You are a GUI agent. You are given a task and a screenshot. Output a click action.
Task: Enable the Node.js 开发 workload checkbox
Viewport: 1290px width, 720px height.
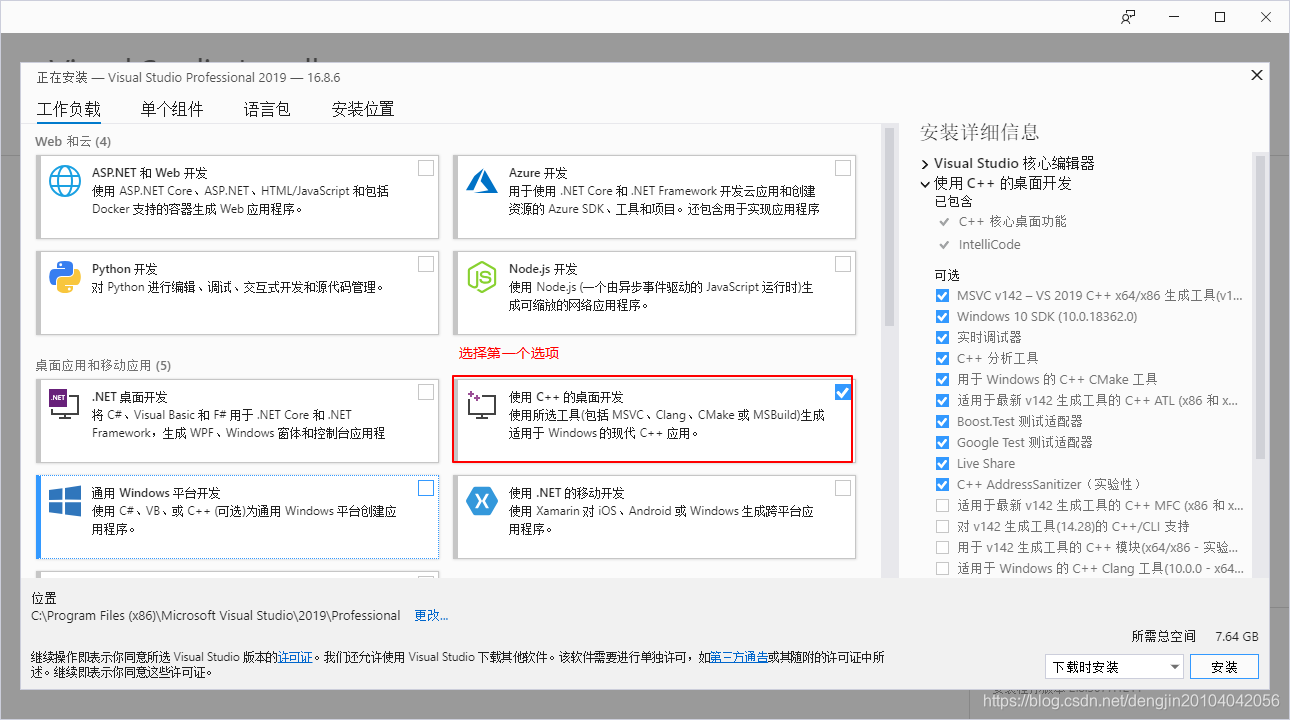[843, 264]
